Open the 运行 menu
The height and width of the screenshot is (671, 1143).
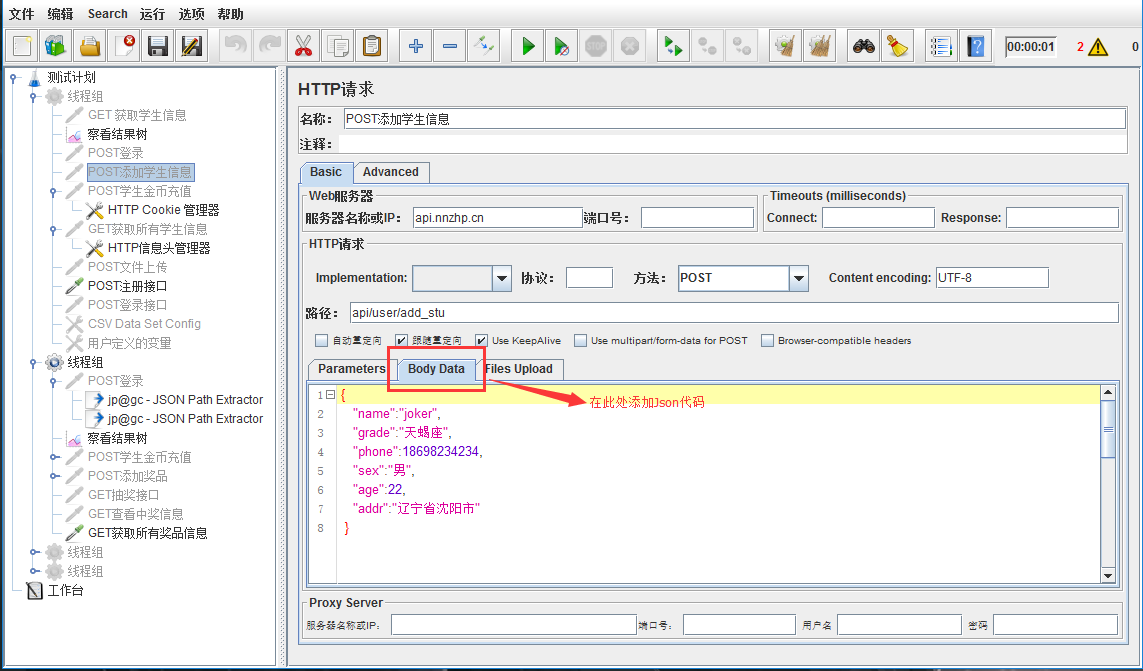[152, 14]
